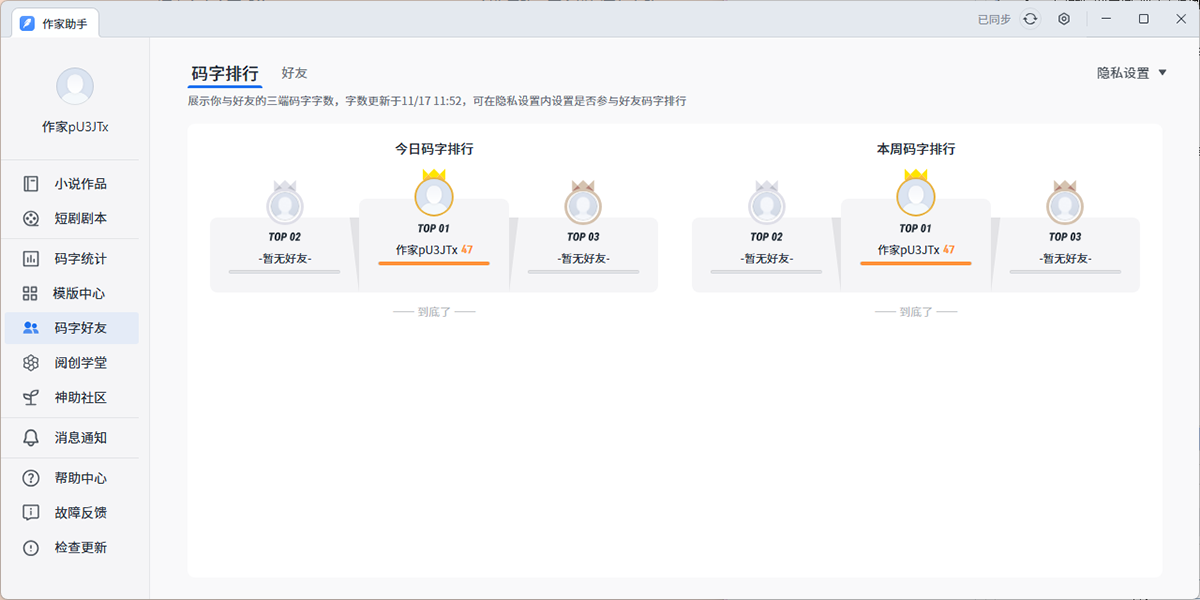Image resolution: width=1200 pixels, height=600 pixels.
Task: Open the 小说作品 sidebar icon
Action: click(x=31, y=184)
